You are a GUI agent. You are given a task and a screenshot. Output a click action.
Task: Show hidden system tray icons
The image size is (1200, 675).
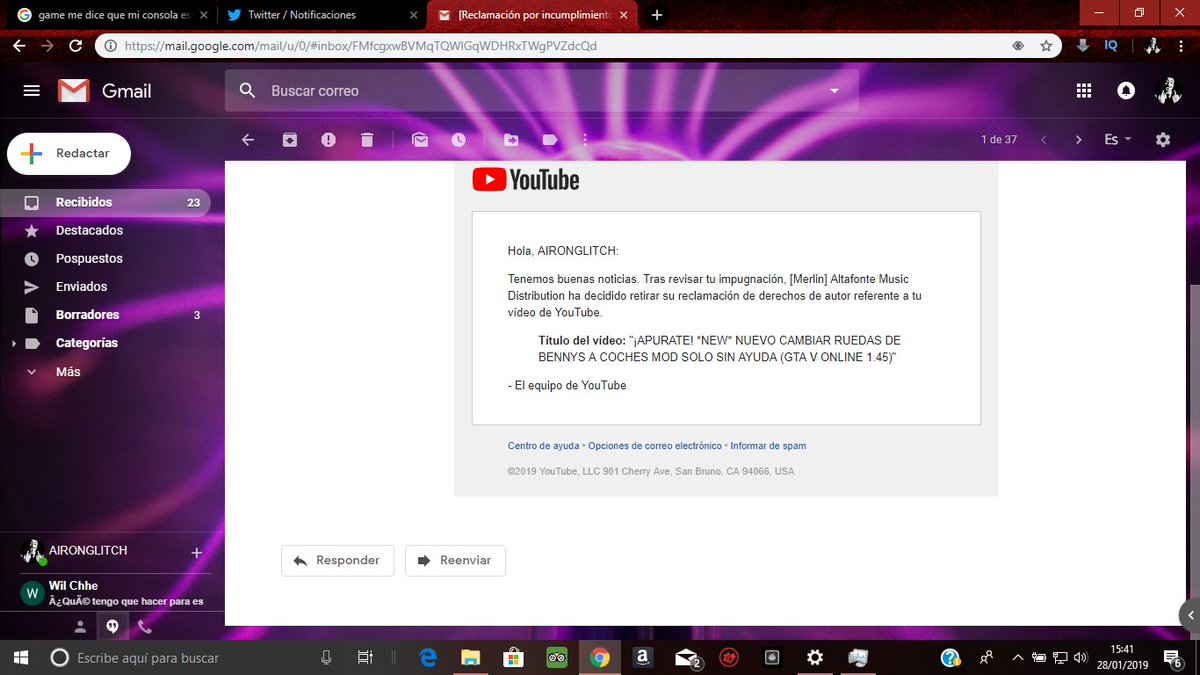[1018, 658]
